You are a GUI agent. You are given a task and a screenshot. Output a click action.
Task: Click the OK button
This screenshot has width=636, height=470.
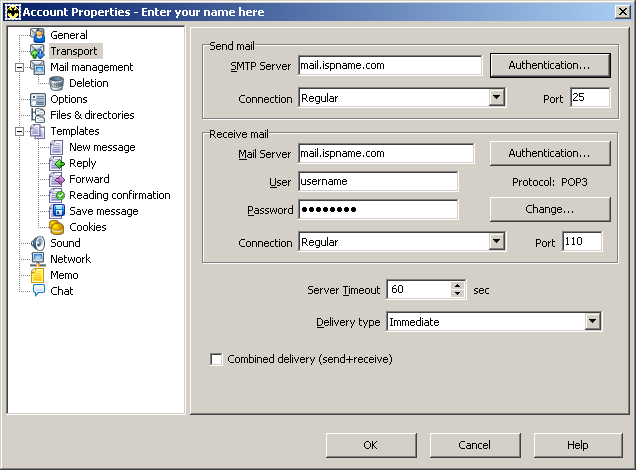370,445
